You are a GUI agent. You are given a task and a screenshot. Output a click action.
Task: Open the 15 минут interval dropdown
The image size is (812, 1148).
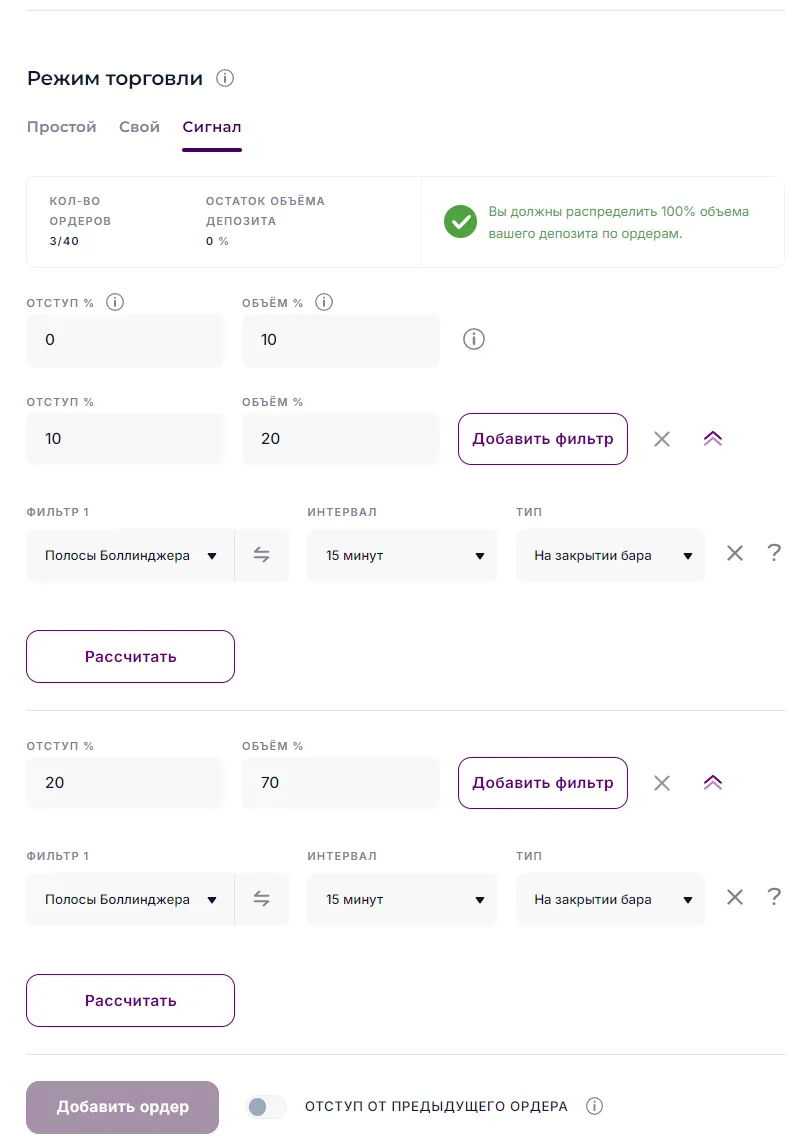click(402, 554)
